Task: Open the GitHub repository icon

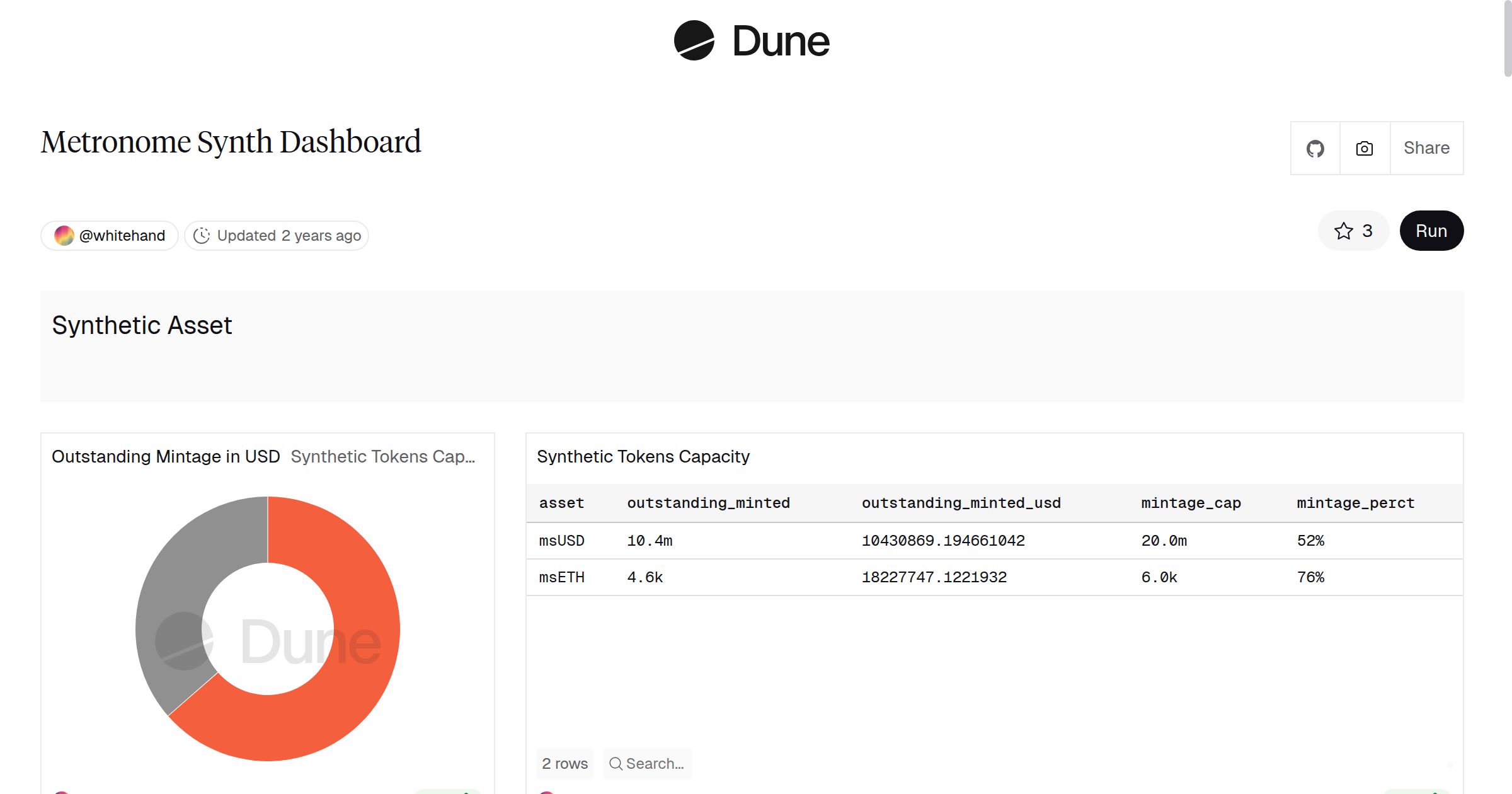Action: 1315,148
